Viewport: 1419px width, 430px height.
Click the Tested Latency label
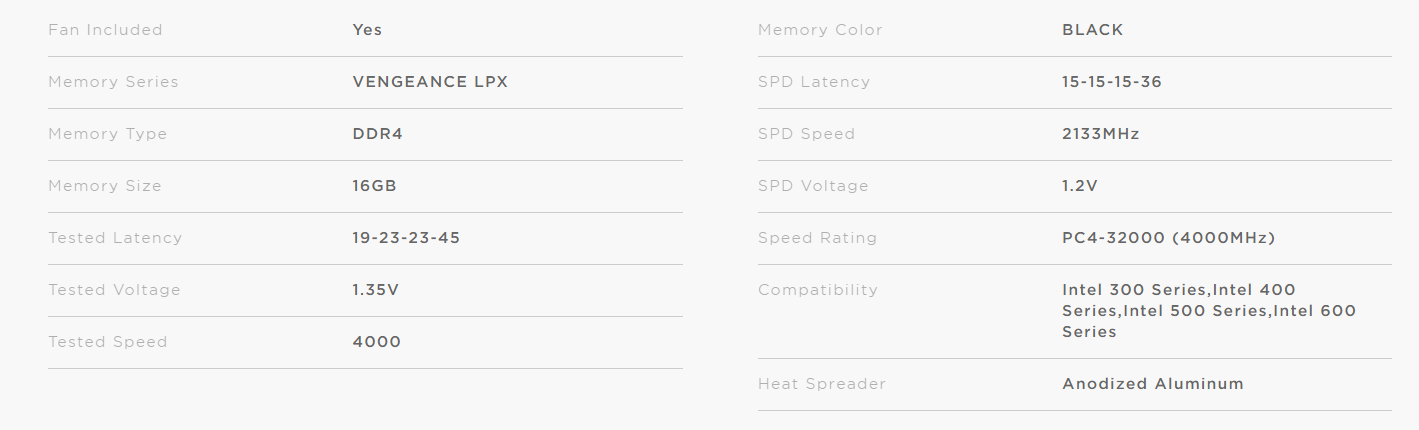click(115, 238)
